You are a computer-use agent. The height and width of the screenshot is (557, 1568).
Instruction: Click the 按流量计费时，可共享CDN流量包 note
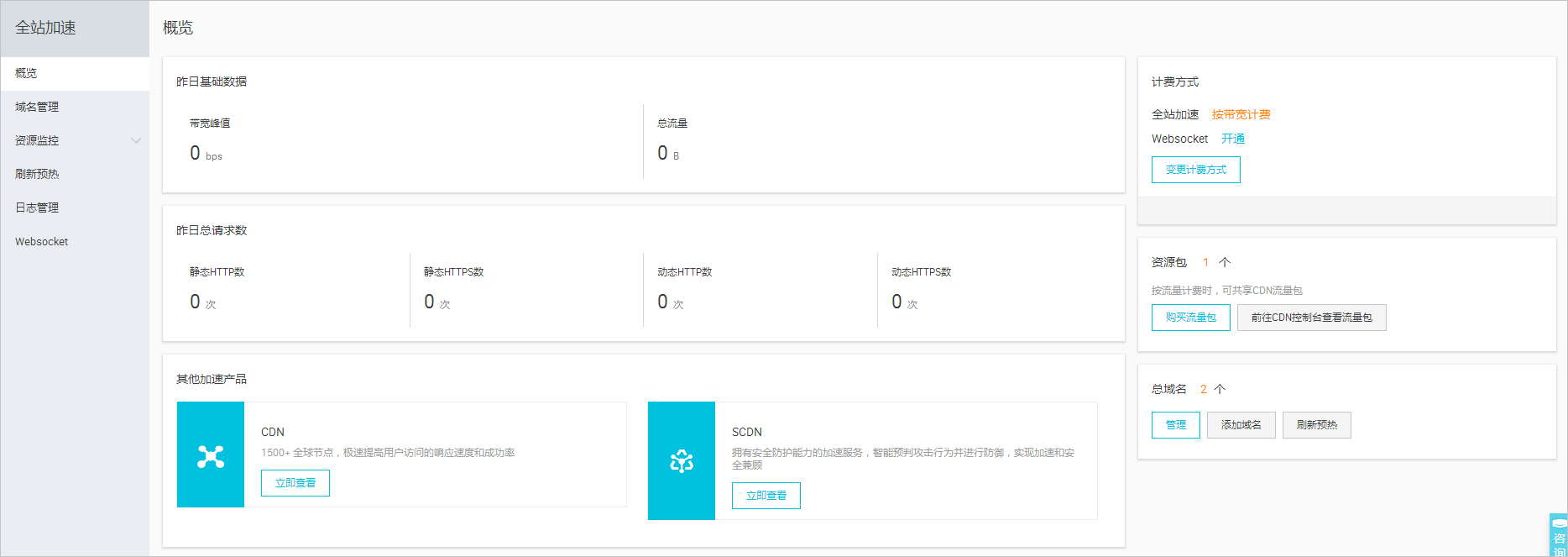point(1227,291)
